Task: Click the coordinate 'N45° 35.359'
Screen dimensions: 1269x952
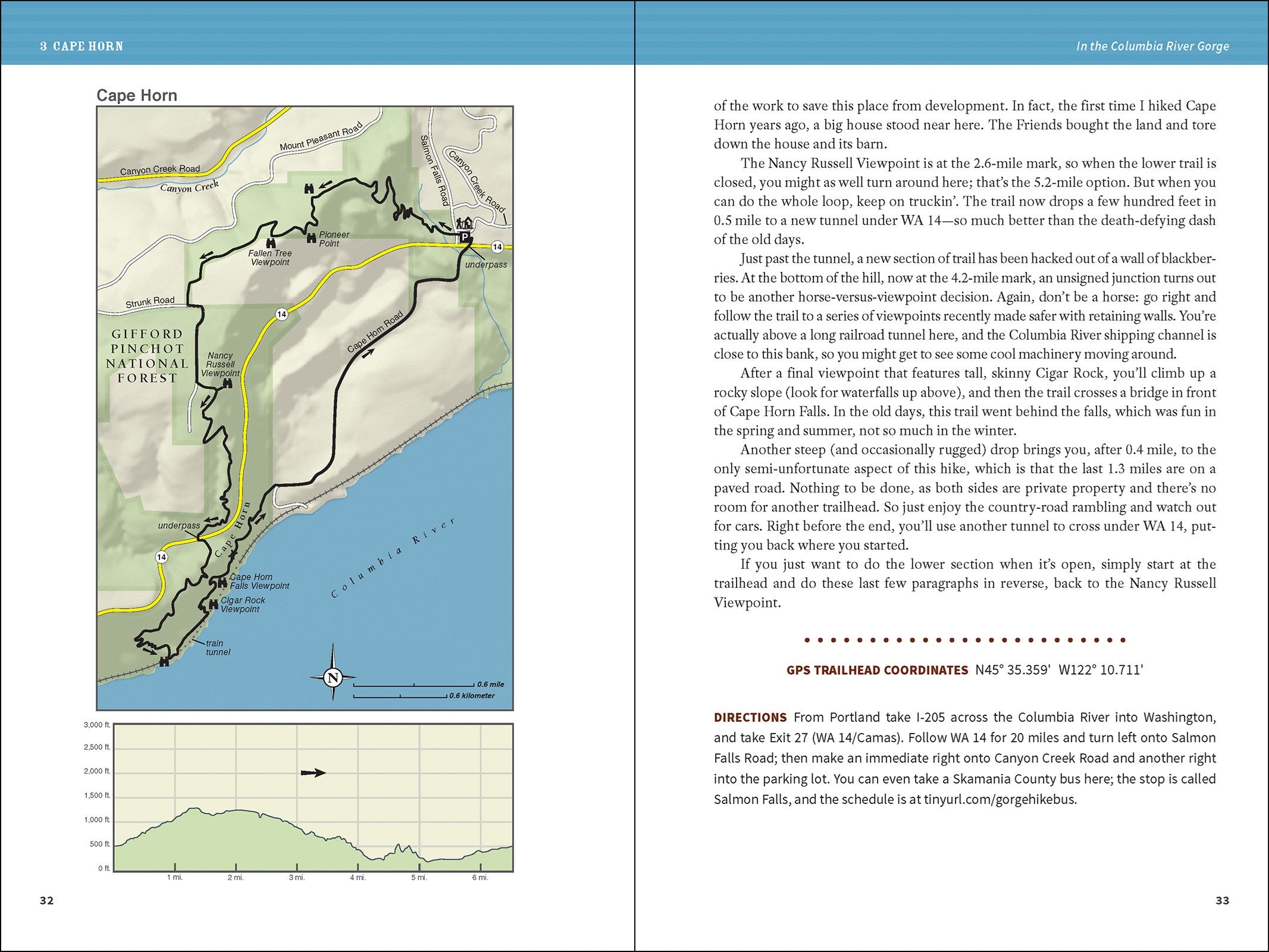Action: (1013, 670)
